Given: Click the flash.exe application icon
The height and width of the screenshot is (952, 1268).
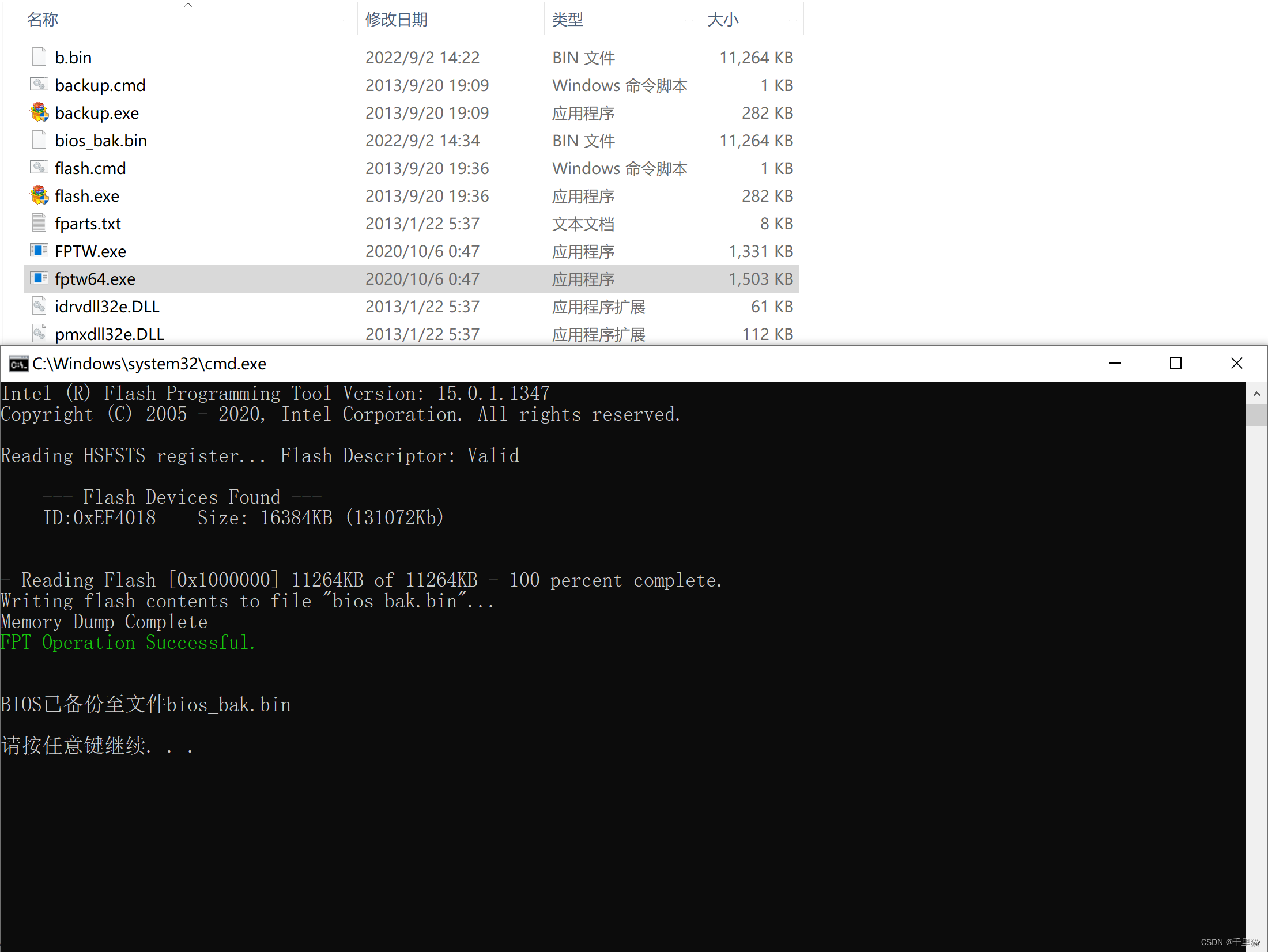Looking at the screenshot, I should (39, 195).
